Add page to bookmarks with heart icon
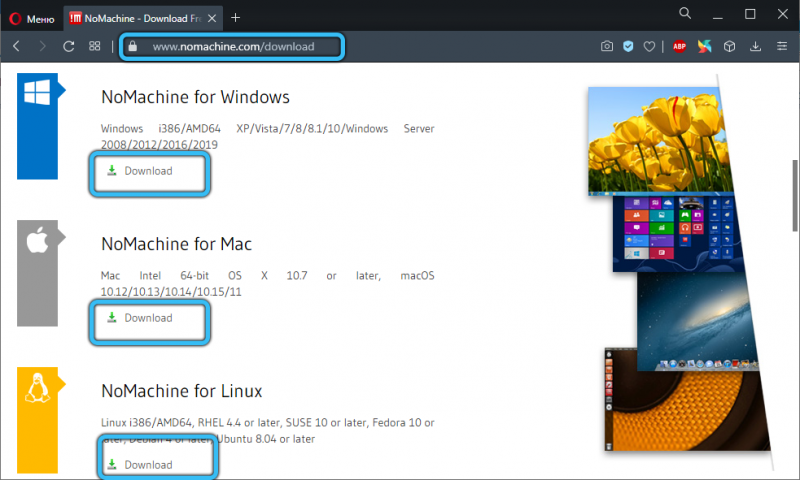800x480 pixels. [649, 46]
